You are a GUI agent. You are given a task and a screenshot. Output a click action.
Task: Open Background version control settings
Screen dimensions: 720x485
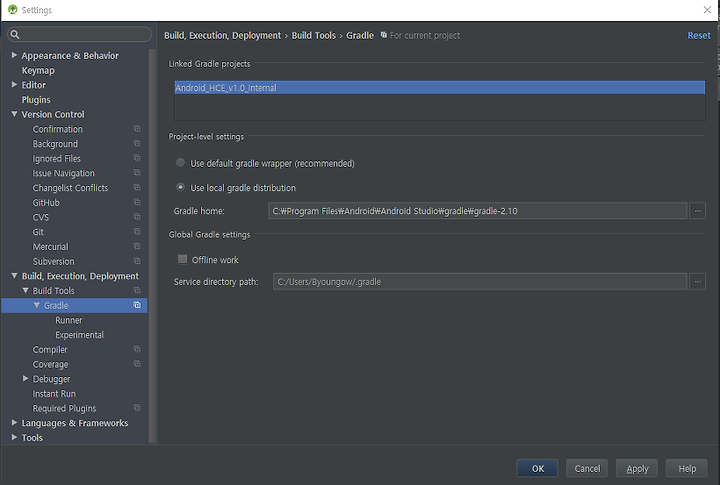(x=55, y=144)
